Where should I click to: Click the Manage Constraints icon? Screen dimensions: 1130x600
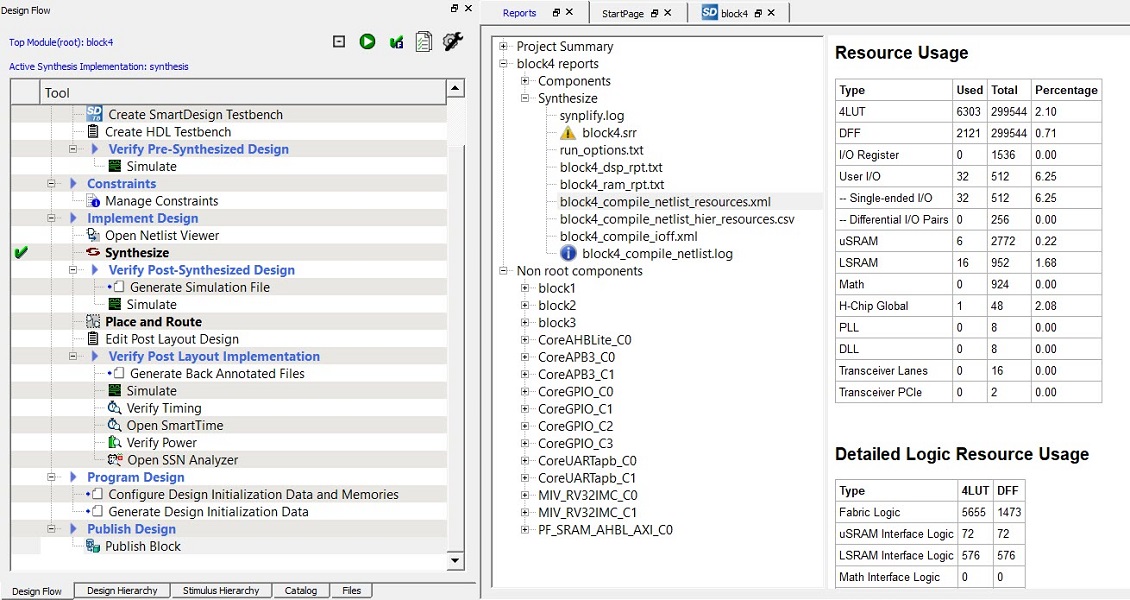pos(94,201)
